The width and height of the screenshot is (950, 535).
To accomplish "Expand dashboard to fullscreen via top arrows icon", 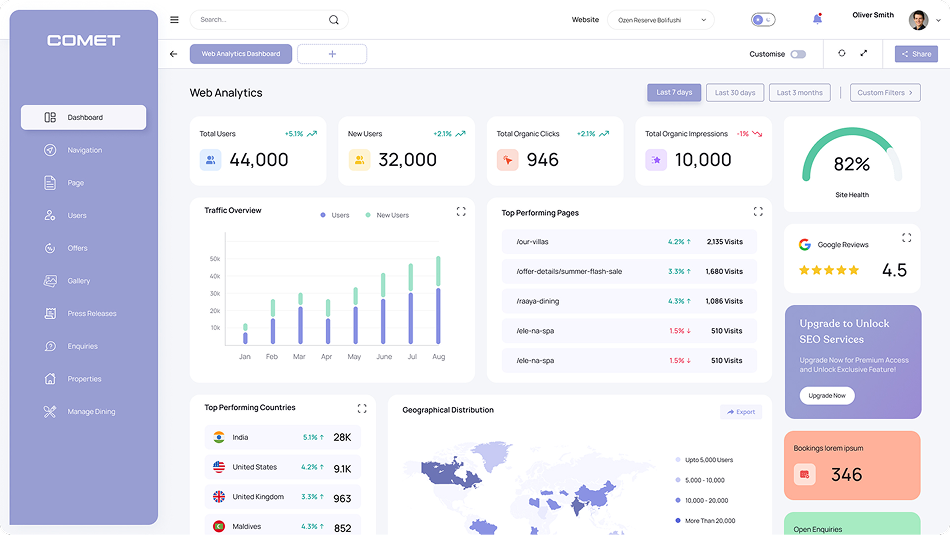I will click(x=864, y=54).
